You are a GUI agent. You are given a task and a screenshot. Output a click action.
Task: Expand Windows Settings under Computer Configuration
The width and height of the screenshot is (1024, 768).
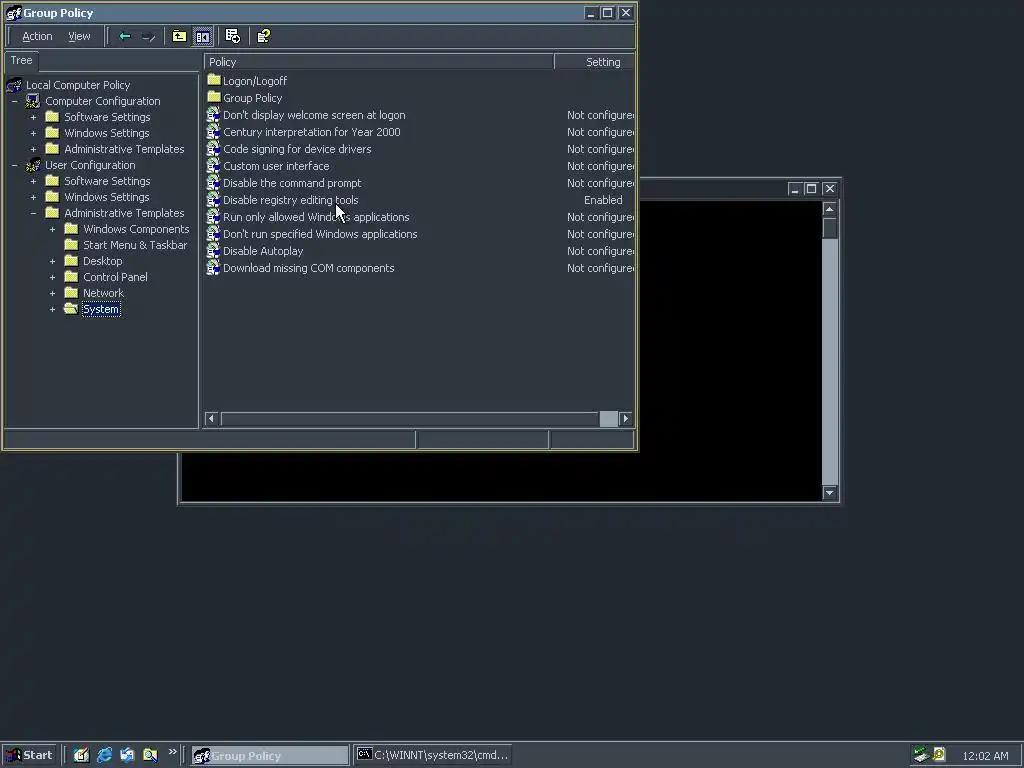pyautogui.click(x=33, y=133)
